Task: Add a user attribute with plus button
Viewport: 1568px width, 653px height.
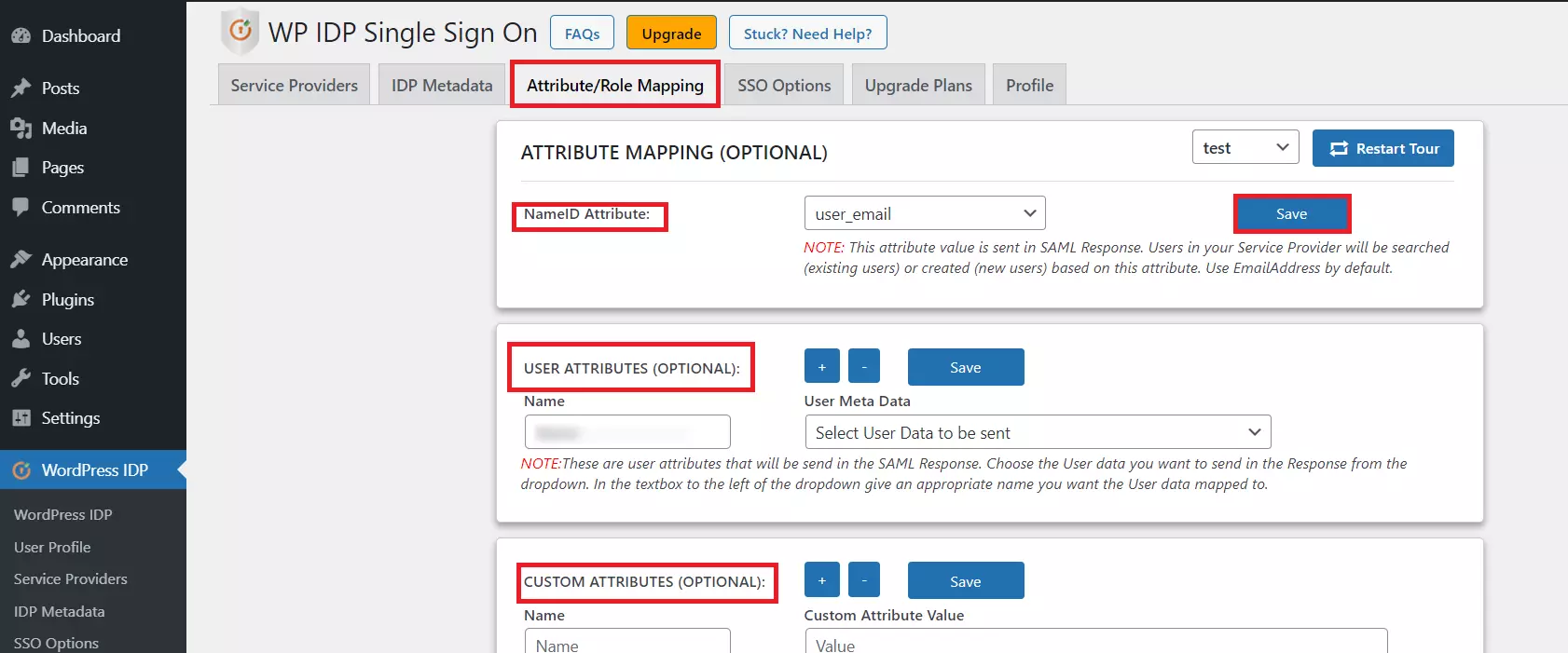Action: tap(821, 366)
